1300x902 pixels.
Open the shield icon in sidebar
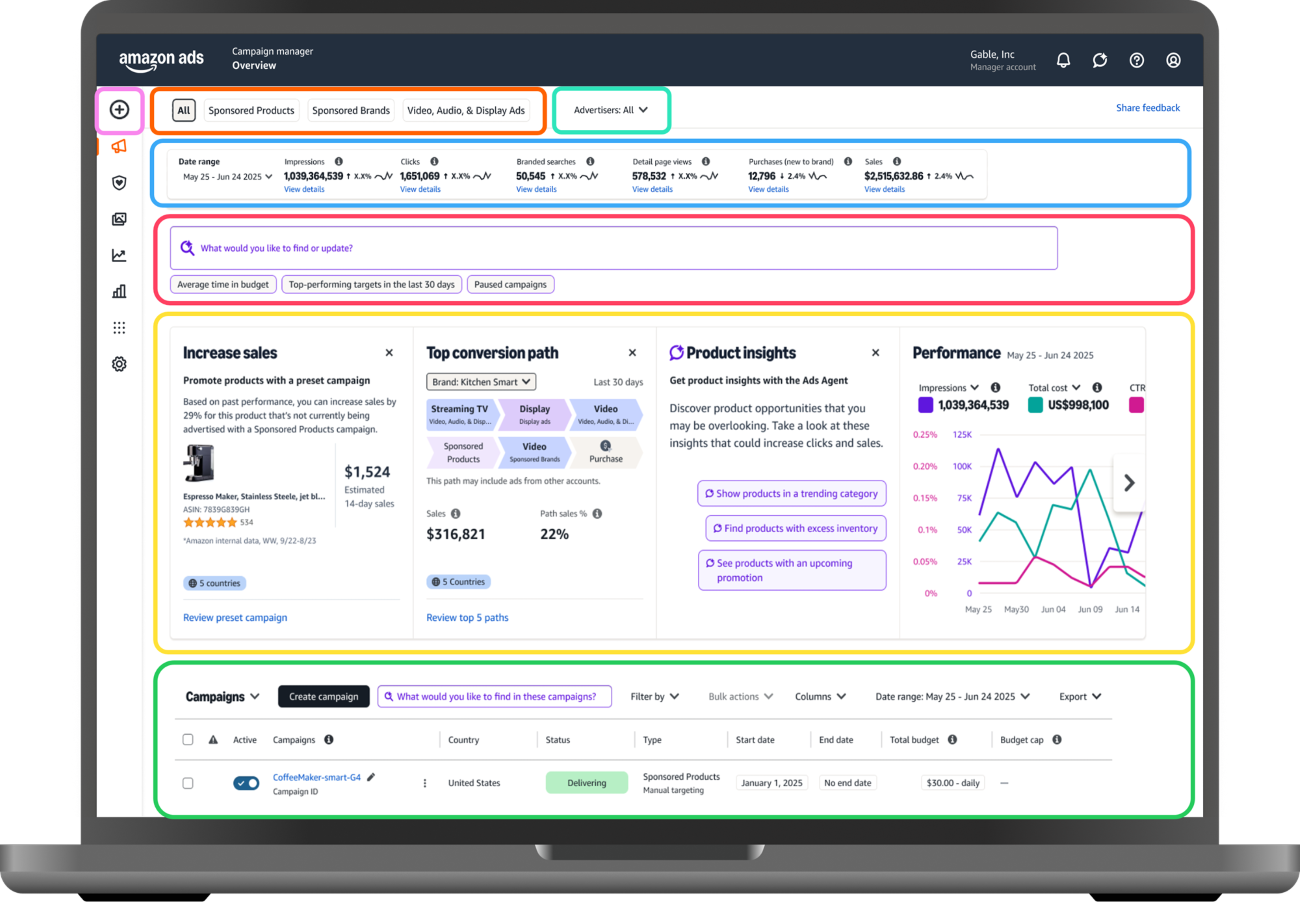(119, 183)
